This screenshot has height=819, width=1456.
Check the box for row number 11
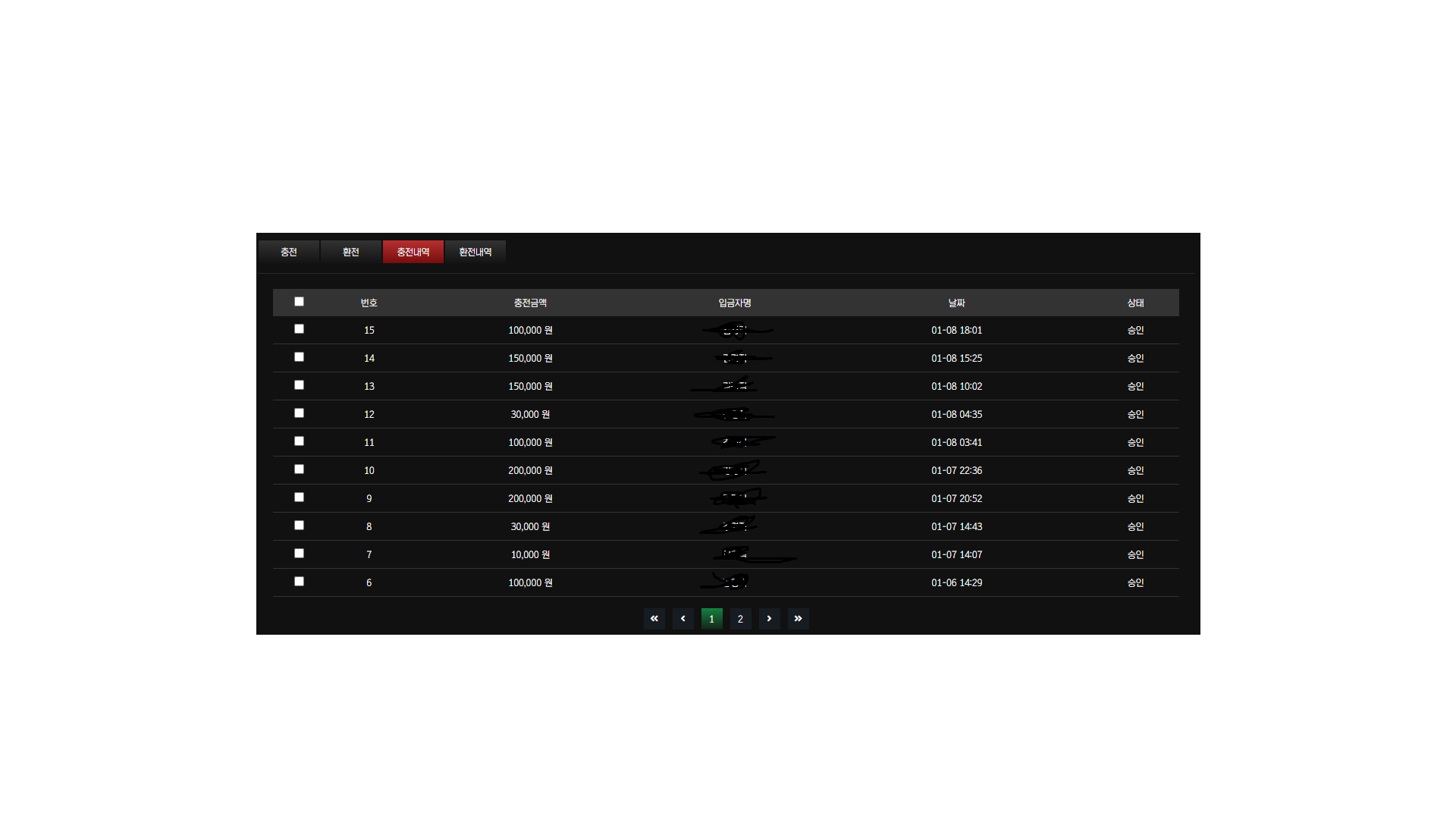(x=299, y=441)
